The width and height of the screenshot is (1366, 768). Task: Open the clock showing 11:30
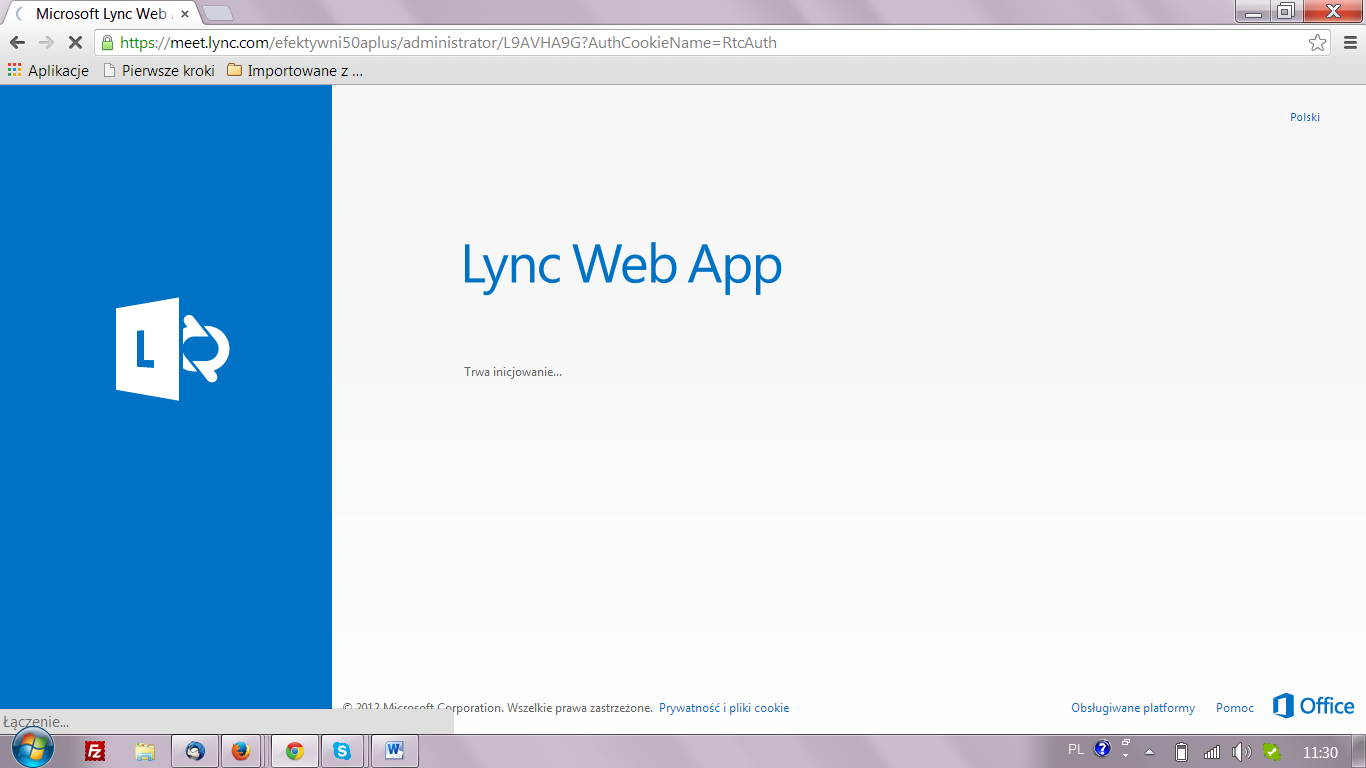(x=1320, y=752)
